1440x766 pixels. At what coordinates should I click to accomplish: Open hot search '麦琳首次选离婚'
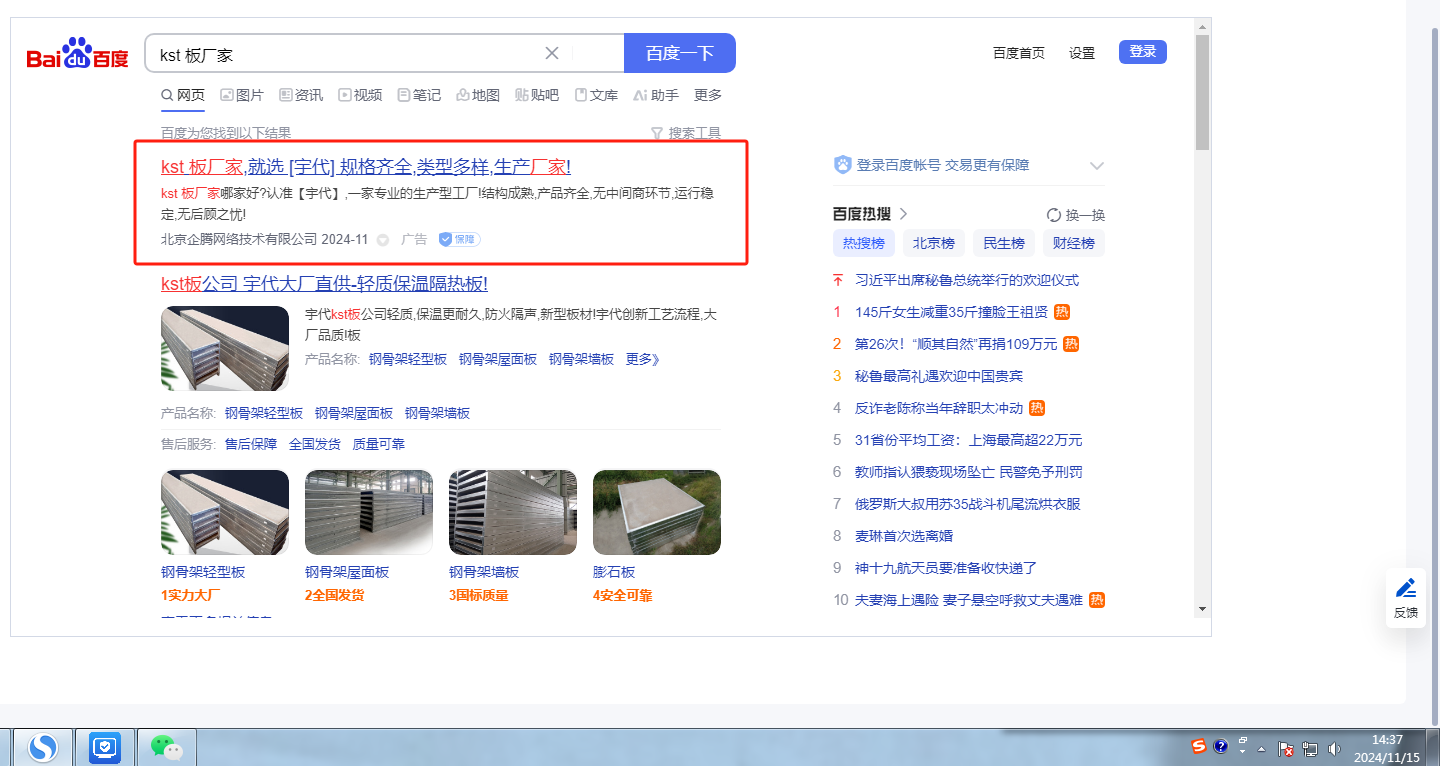(904, 536)
